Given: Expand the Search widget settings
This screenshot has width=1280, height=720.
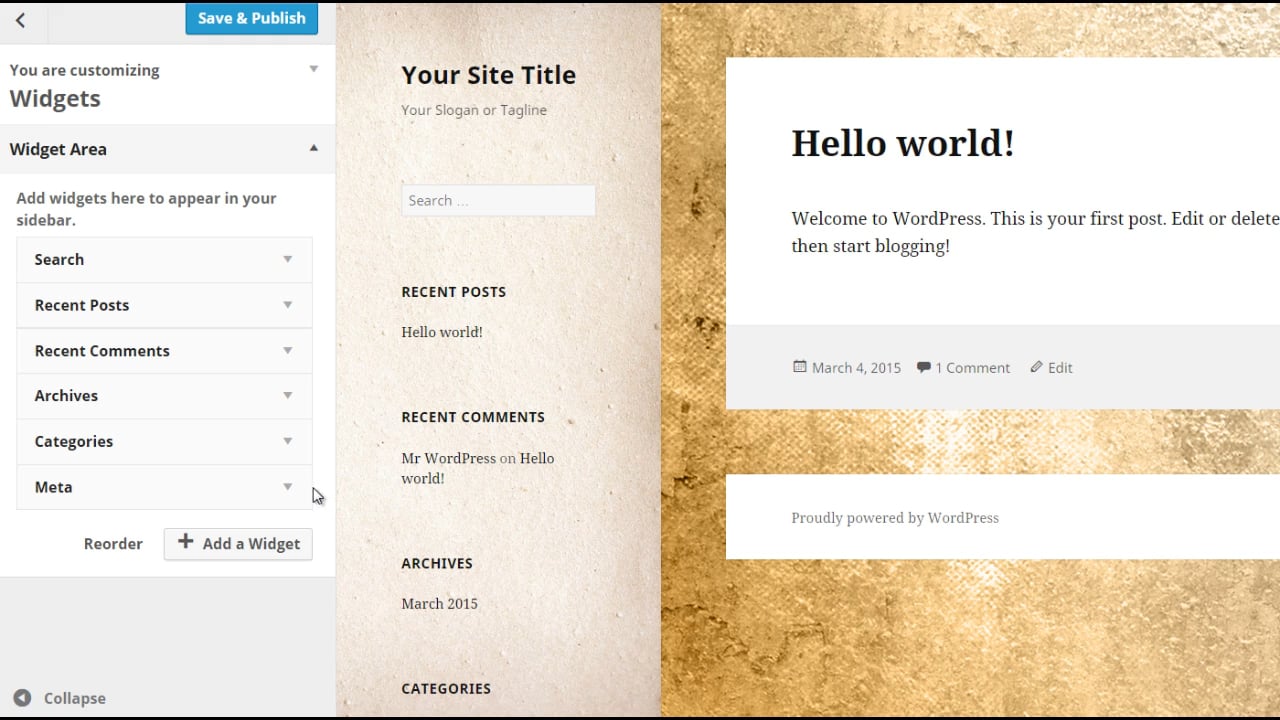Looking at the screenshot, I should (288, 259).
